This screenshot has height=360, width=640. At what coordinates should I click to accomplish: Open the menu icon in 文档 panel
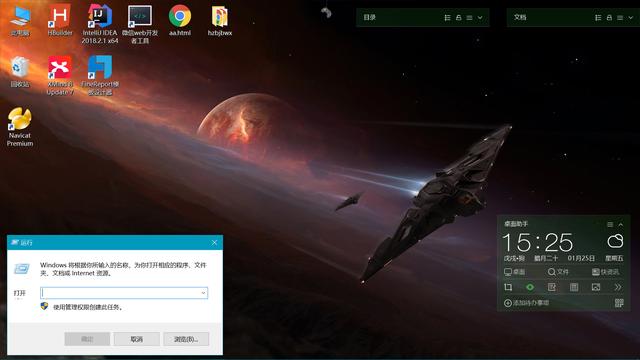(620, 18)
